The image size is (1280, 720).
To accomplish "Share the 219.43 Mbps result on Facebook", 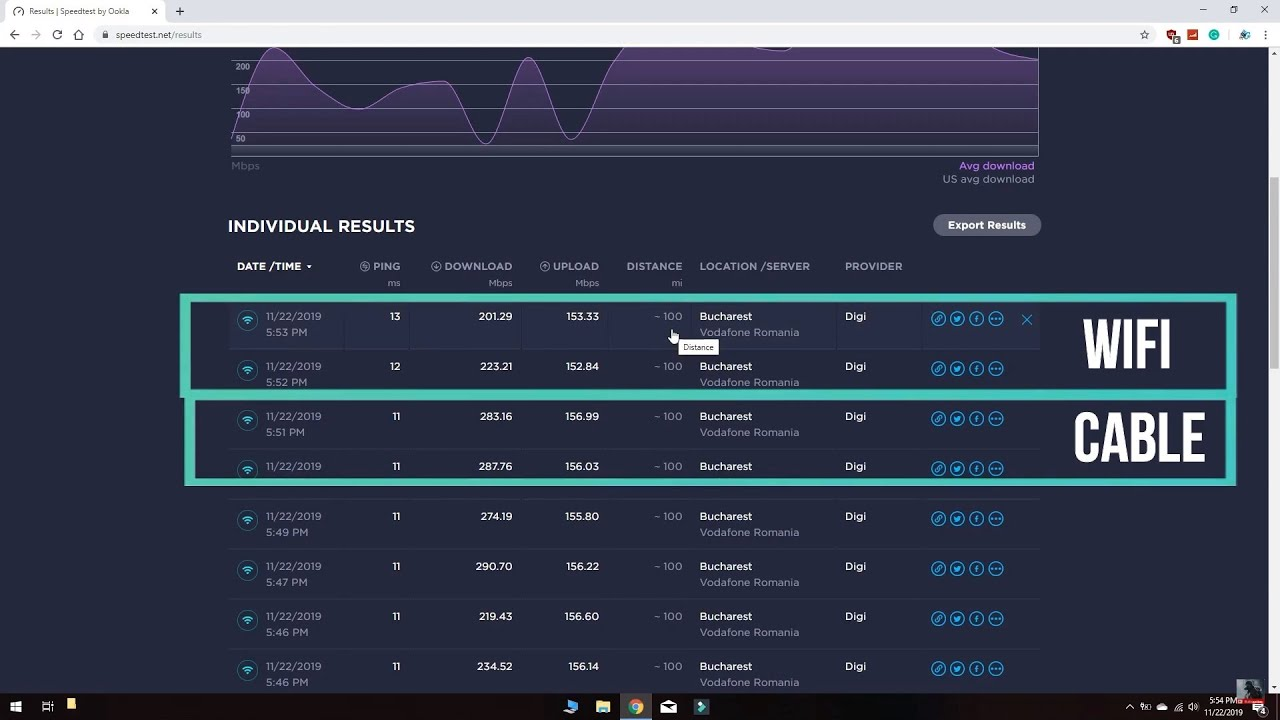I will point(976,619).
